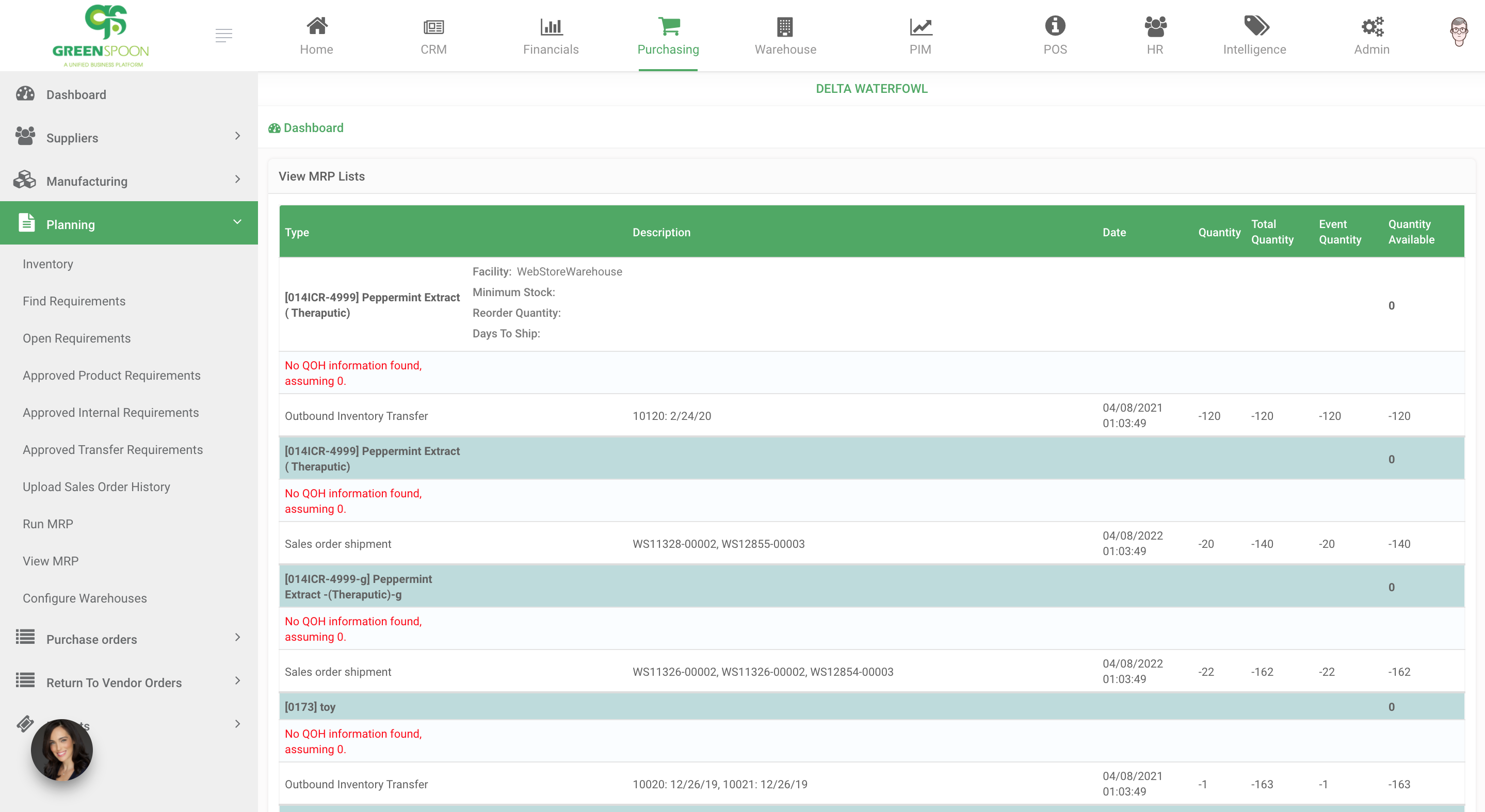Switch to the Home tab

316,35
